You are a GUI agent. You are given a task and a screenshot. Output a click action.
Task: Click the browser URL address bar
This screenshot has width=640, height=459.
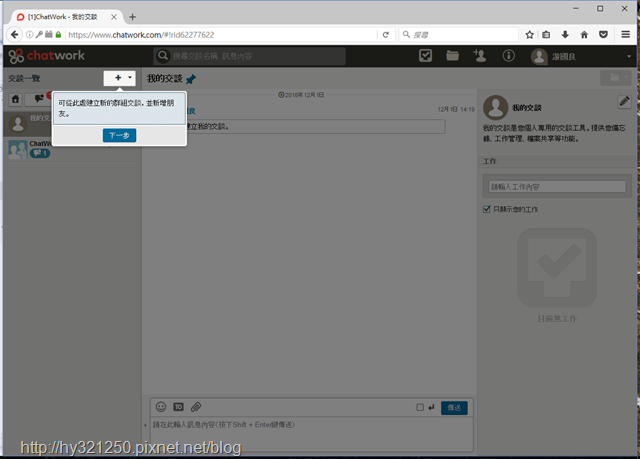222,35
